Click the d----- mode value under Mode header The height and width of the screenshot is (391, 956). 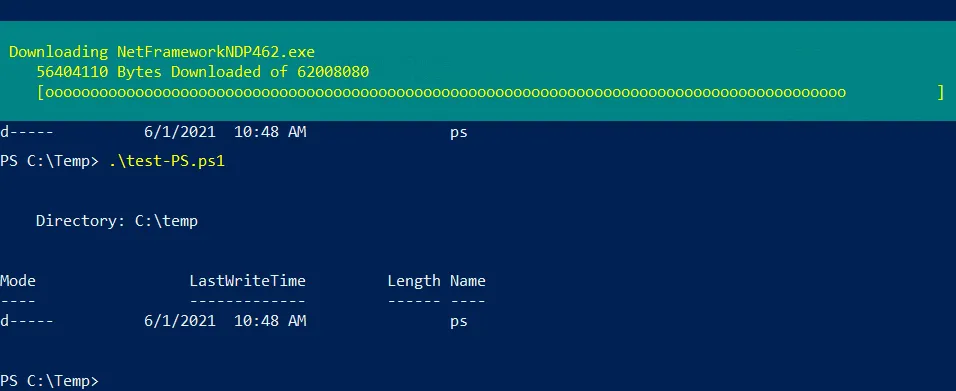(x=26, y=321)
